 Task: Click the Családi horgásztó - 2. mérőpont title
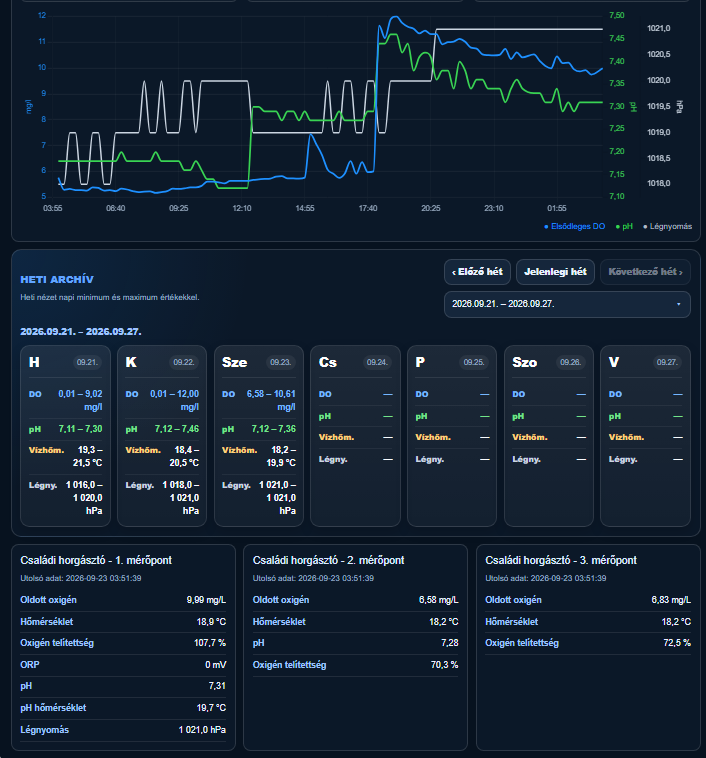(328, 560)
